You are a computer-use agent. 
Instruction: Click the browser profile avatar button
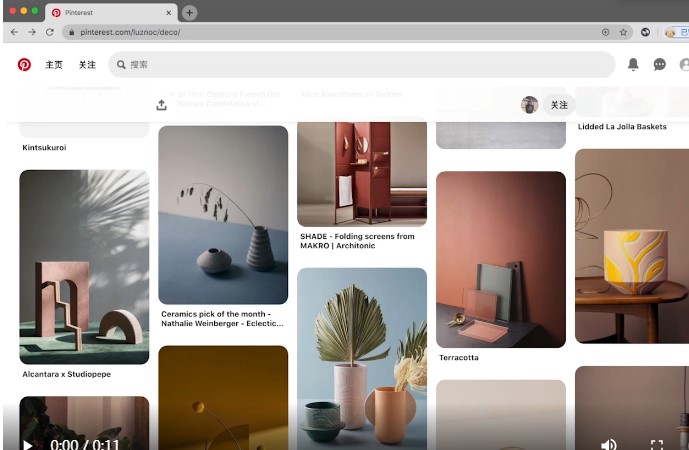677,32
